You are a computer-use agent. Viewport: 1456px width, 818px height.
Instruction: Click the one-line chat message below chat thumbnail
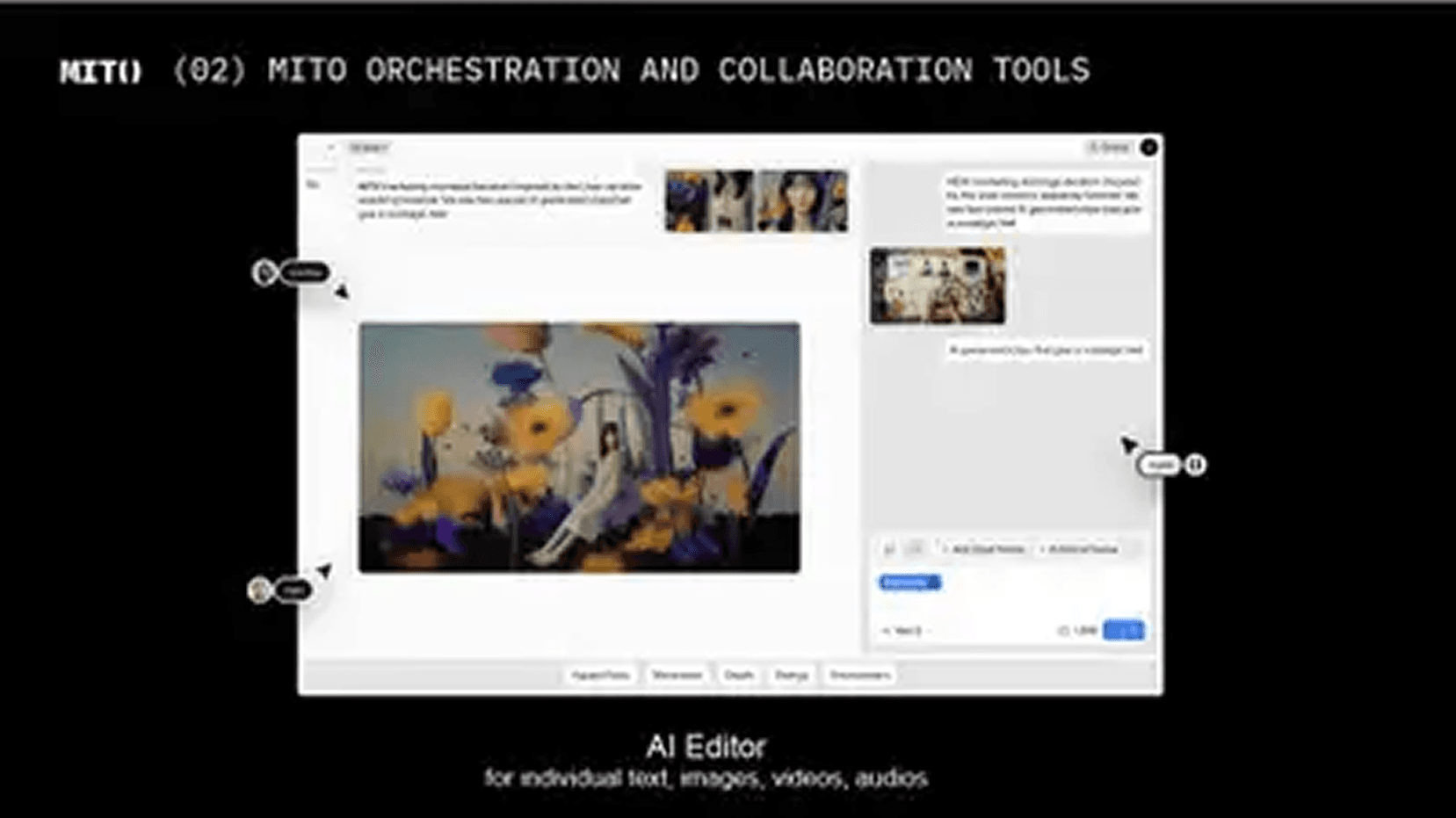1046,350
